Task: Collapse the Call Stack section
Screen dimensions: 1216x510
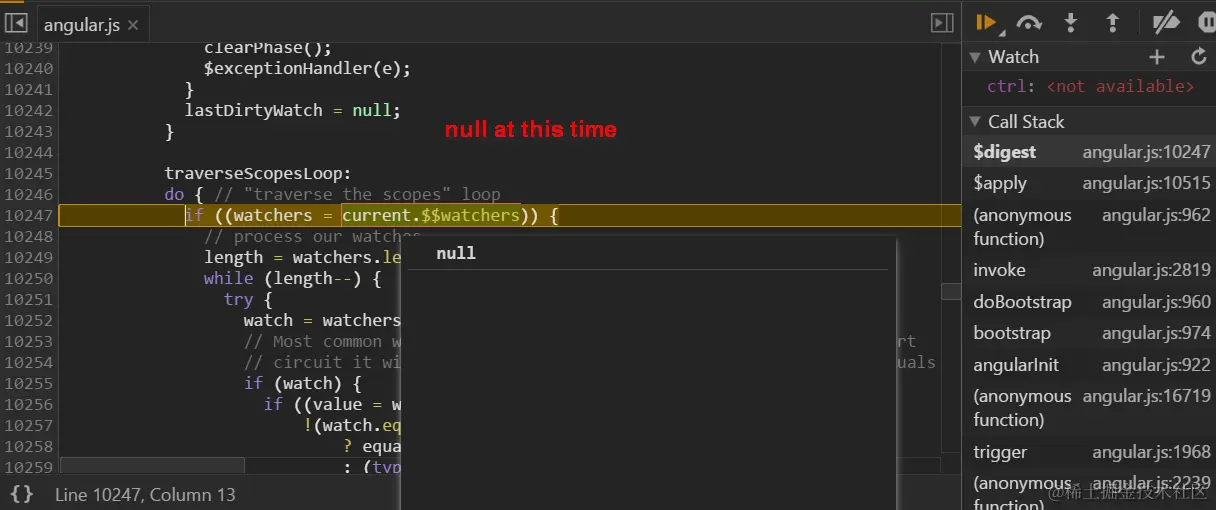Action: 975,122
